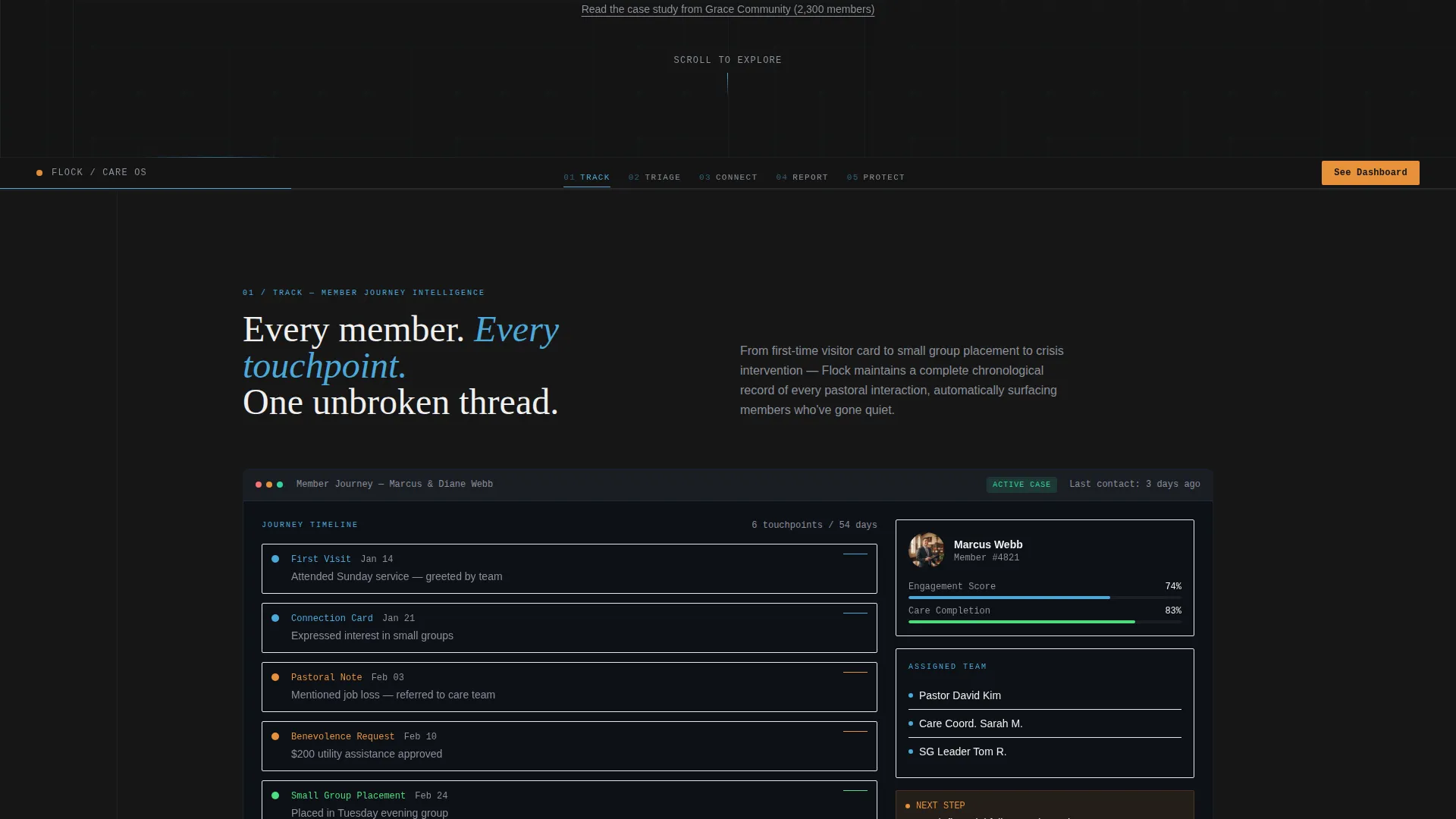This screenshot has height=819, width=1456.
Task: Click the red window dot in Member Journey header
Action: (x=259, y=485)
